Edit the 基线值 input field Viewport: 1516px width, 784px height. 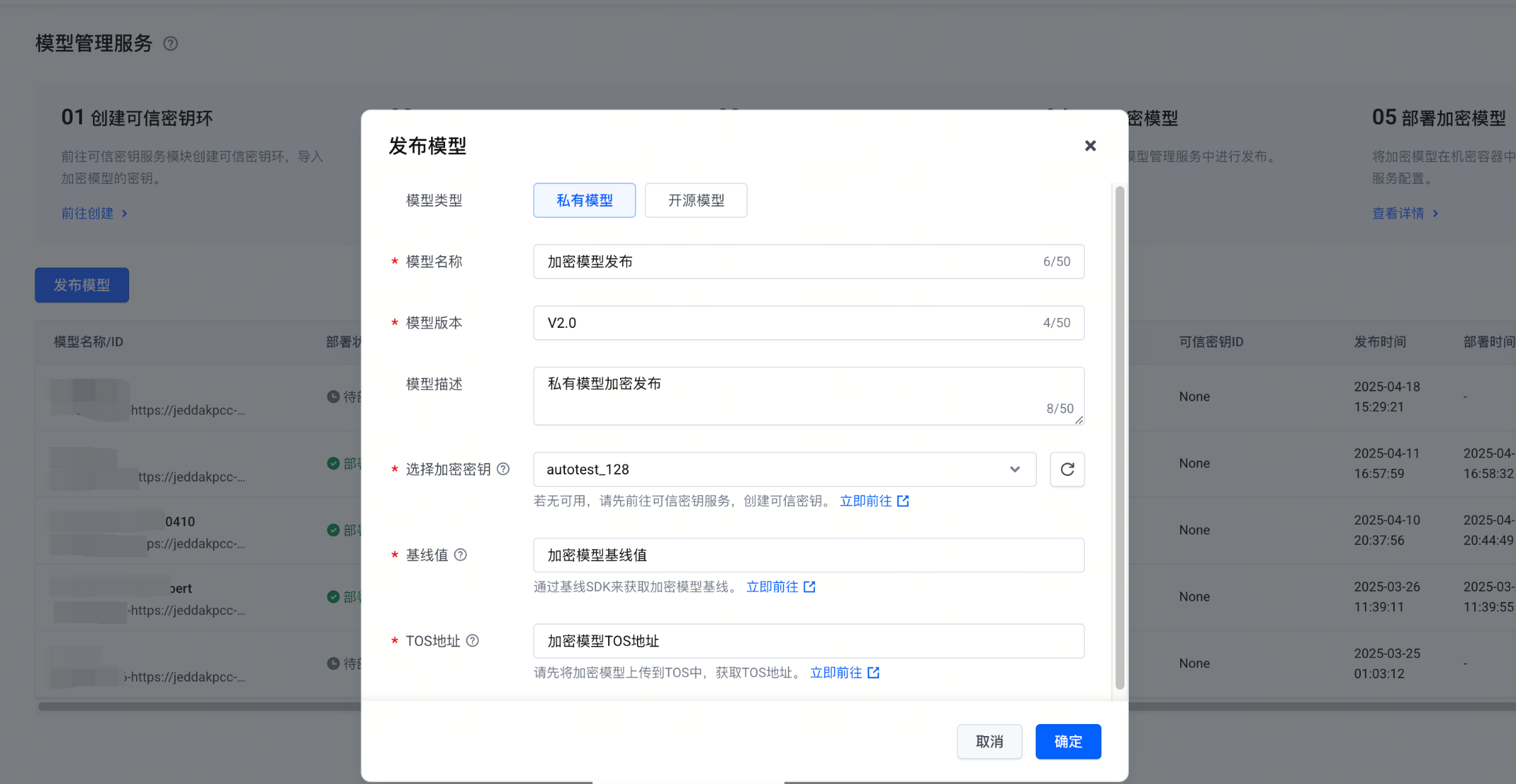[x=808, y=555]
